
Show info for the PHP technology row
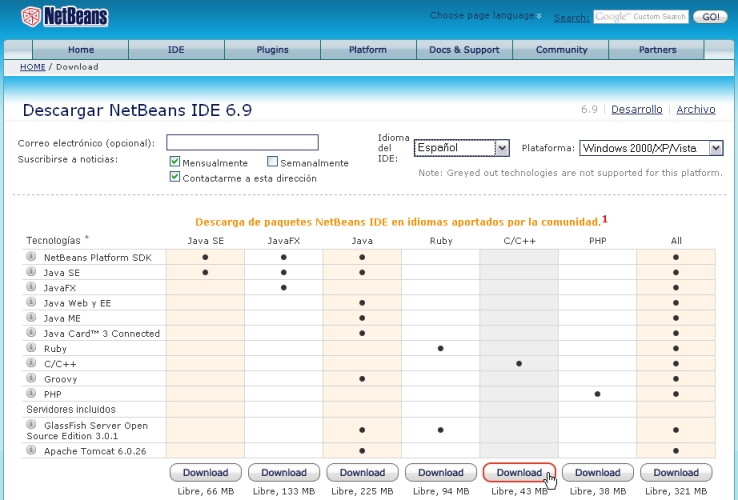point(31,393)
